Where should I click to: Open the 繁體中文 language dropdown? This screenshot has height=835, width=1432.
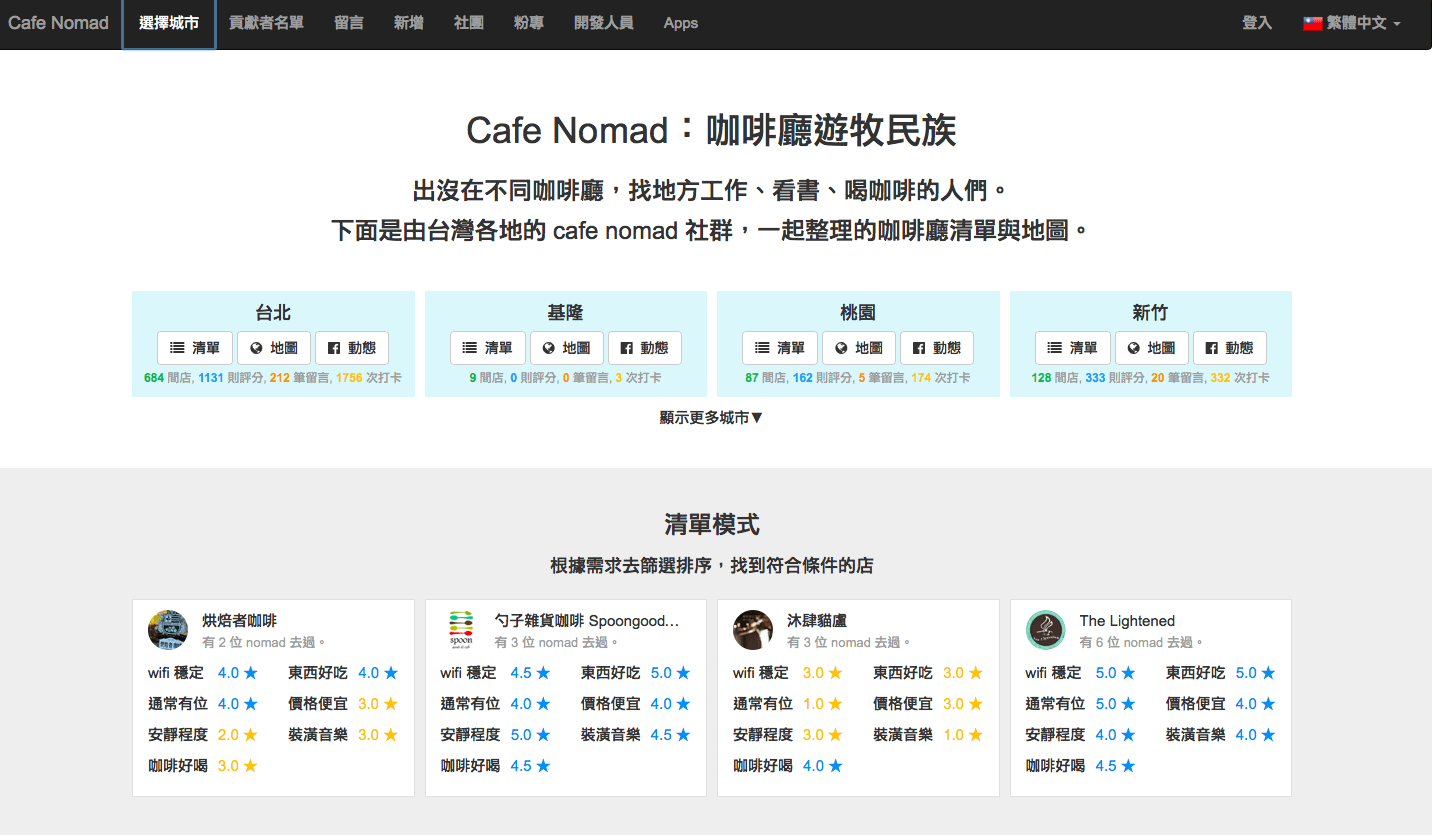pos(1351,23)
